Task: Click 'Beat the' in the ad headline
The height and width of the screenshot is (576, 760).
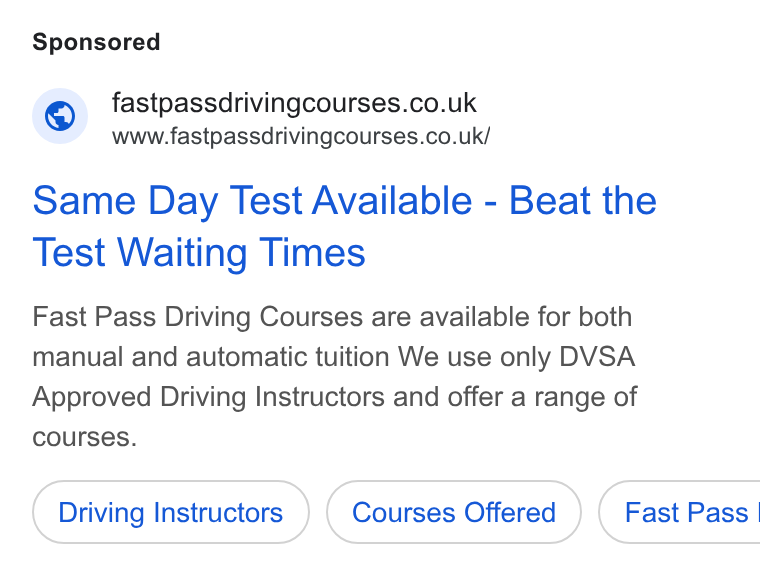Action: tap(583, 201)
